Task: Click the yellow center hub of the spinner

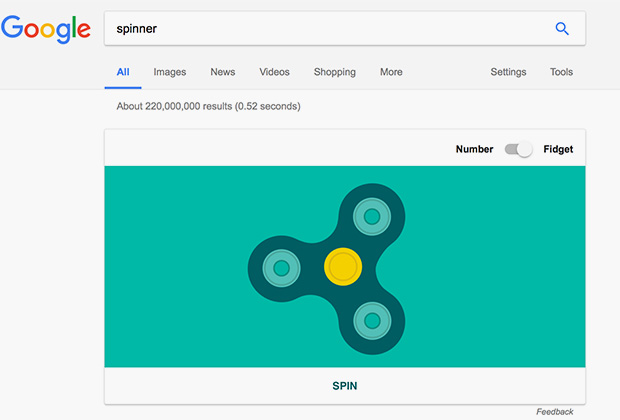Action: [342, 267]
